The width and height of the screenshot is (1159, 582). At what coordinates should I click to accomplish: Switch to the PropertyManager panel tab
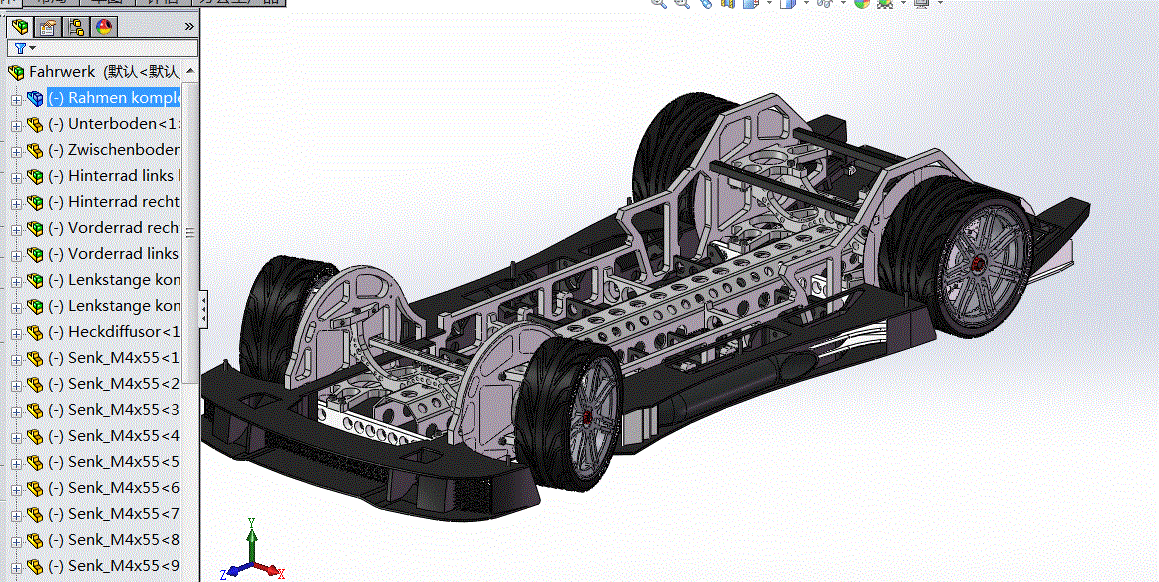(46, 27)
